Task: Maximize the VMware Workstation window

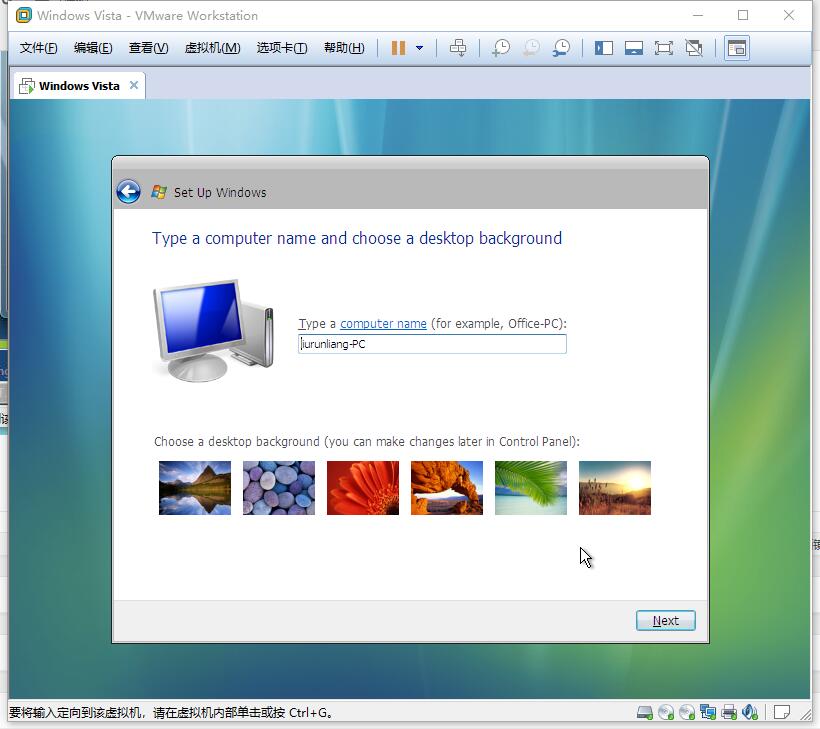Action: pos(743,16)
